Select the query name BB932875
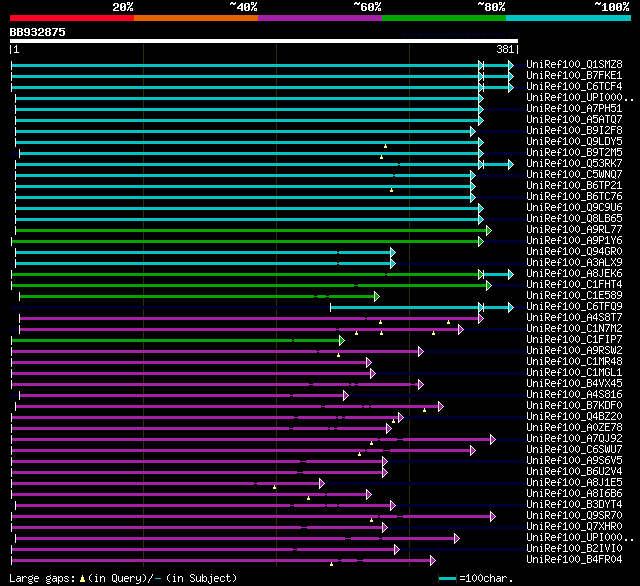Screen dimensions: 640x586 click(x=38, y=32)
